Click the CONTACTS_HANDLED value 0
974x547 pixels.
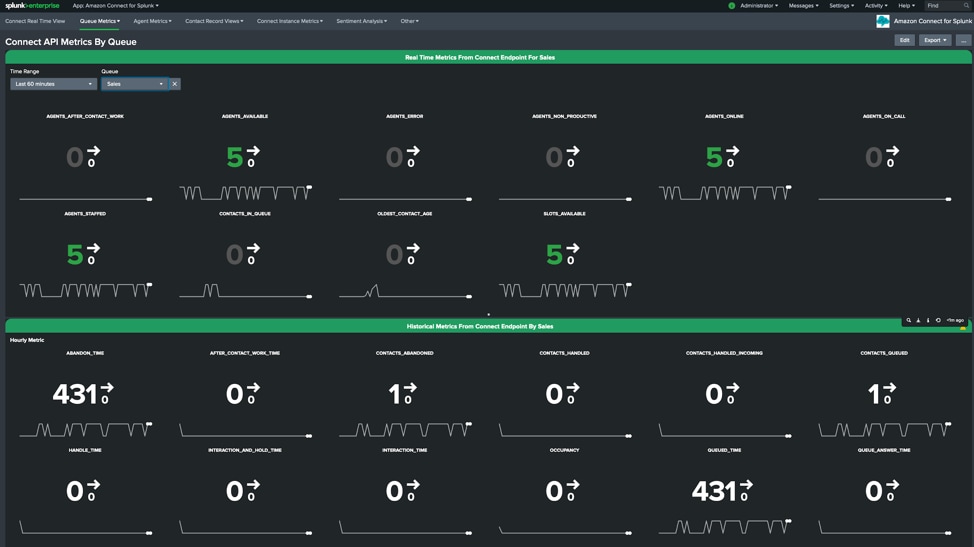554,394
